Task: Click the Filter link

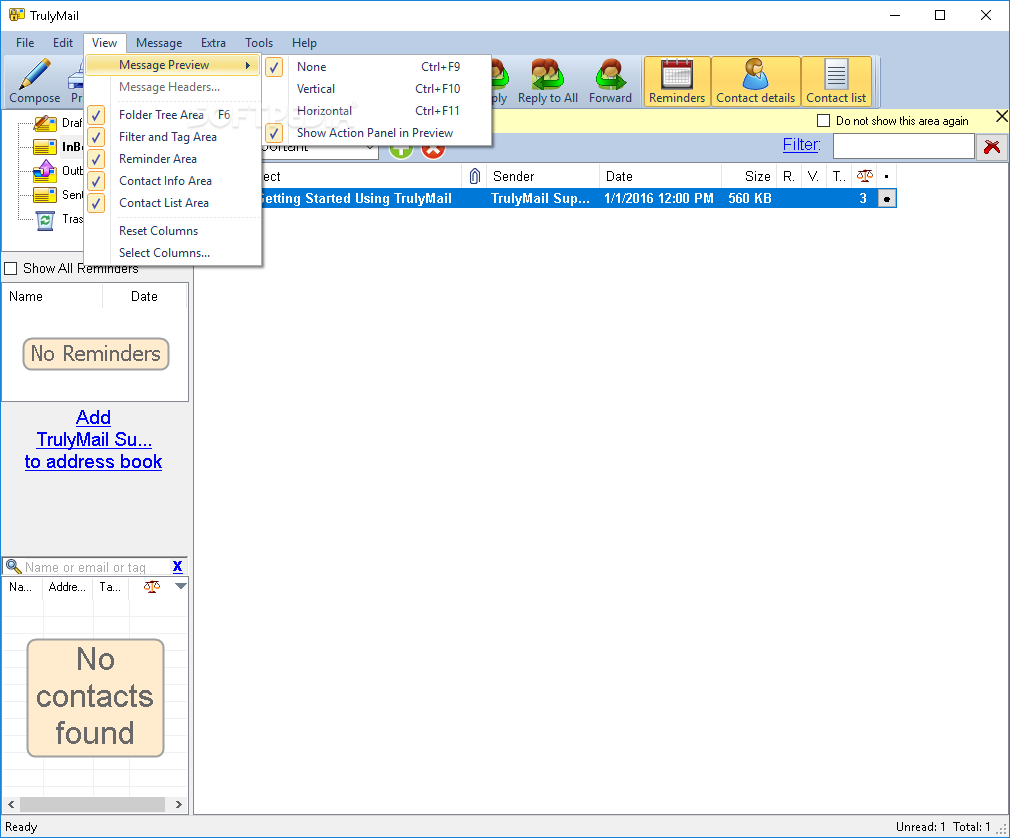Action: 801,144
